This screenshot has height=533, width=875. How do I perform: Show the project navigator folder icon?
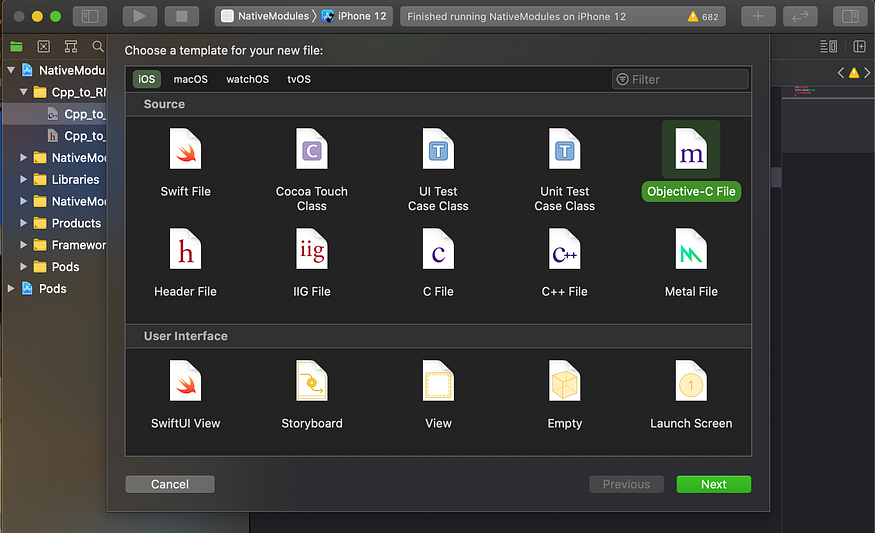coord(16,46)
